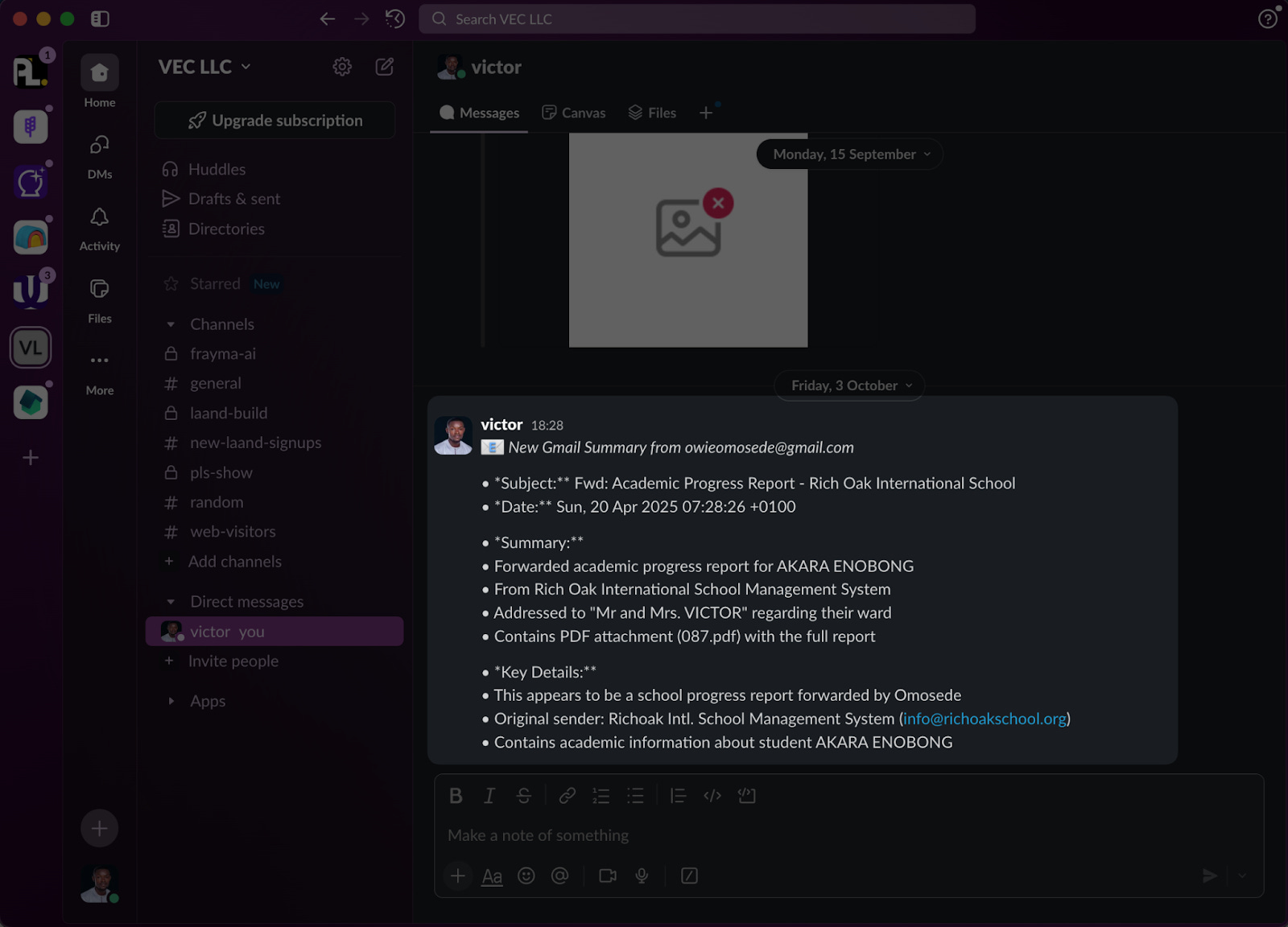
Task: Start an ordered list
Action: click(x=601, y=796)
